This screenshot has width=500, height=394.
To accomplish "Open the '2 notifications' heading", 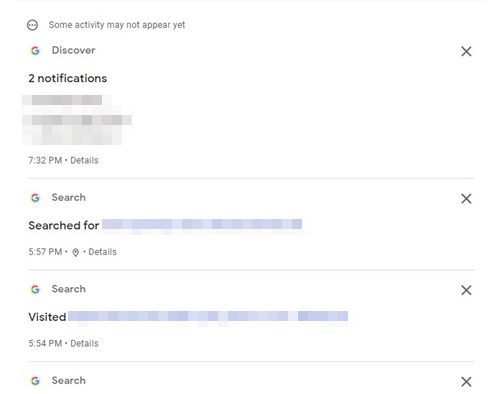I will pos(68,78).
